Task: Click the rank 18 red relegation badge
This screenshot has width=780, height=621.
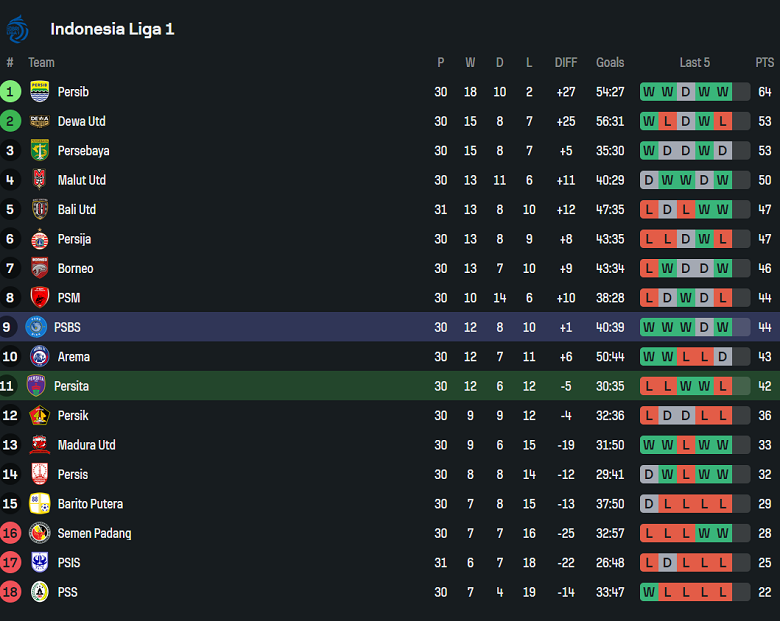Action: tap(10, 592)
